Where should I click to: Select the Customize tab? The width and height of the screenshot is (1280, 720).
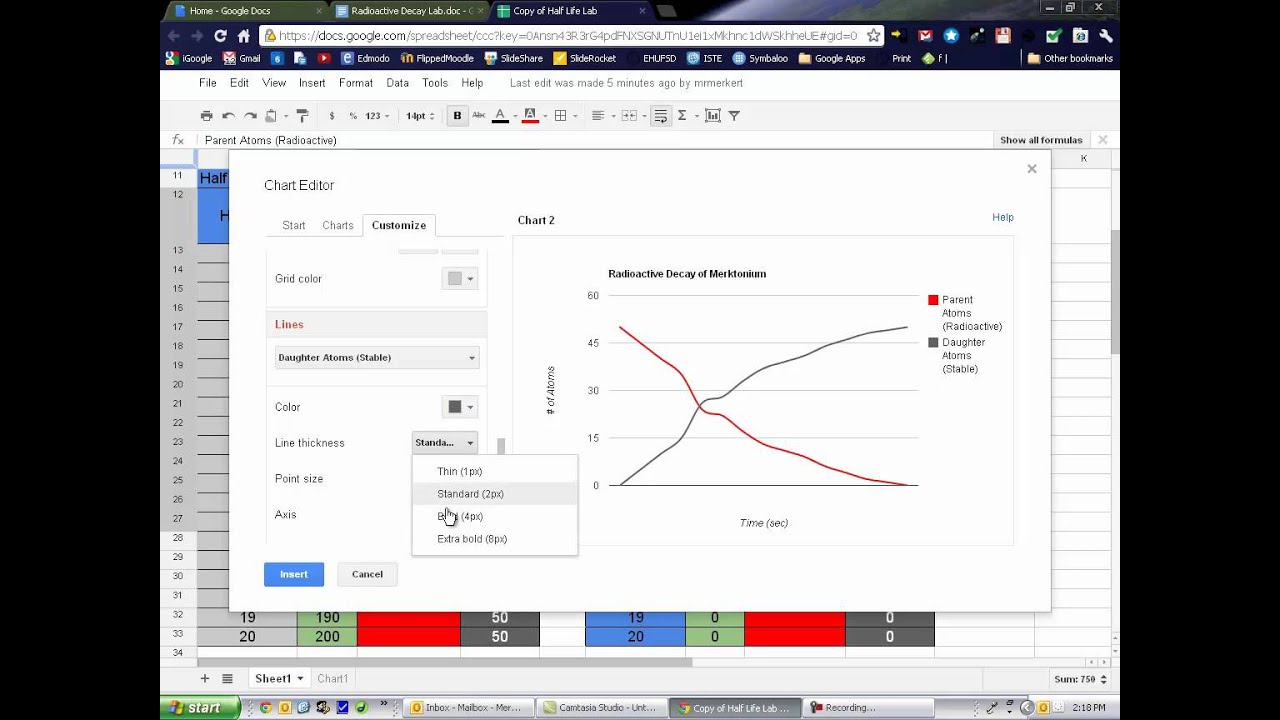(399, 225)
